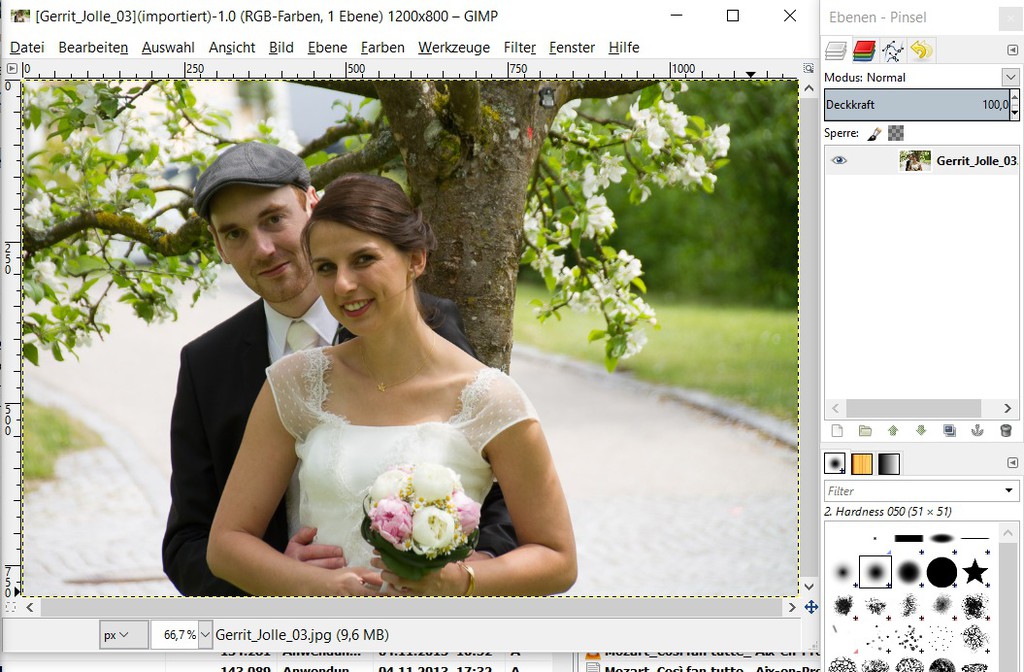Select the soft ellipse brush
The image size is (1024, 672).
942,539
